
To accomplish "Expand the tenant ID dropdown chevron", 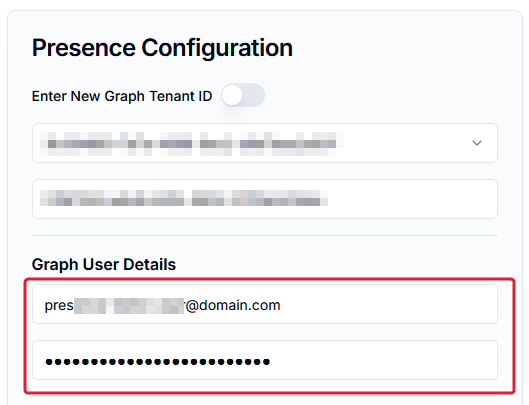I will (x=476, y=143).
